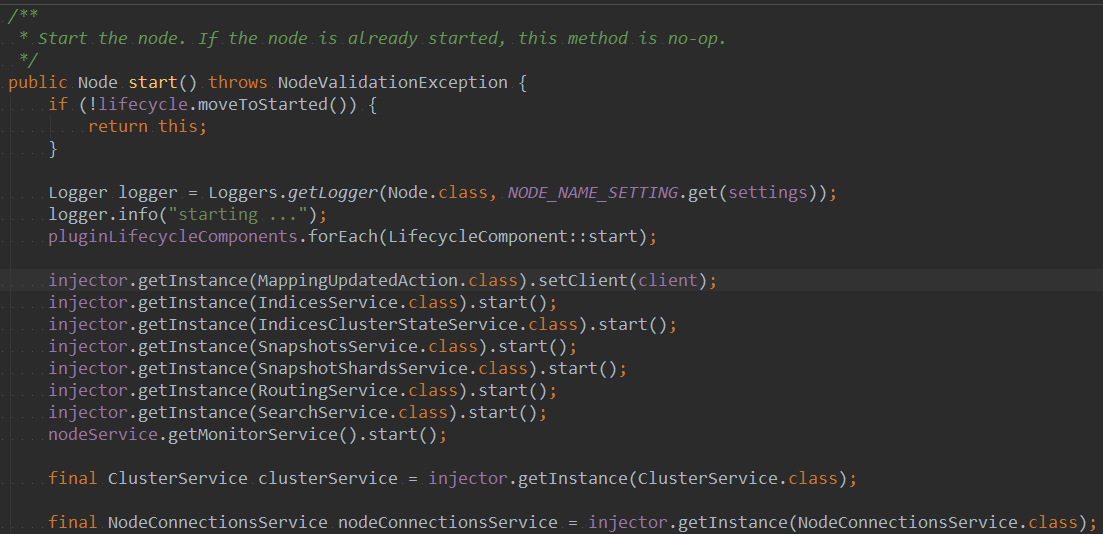
Task: Click 'IndicesClusterStateService' class reference
Action: (388, 325)
